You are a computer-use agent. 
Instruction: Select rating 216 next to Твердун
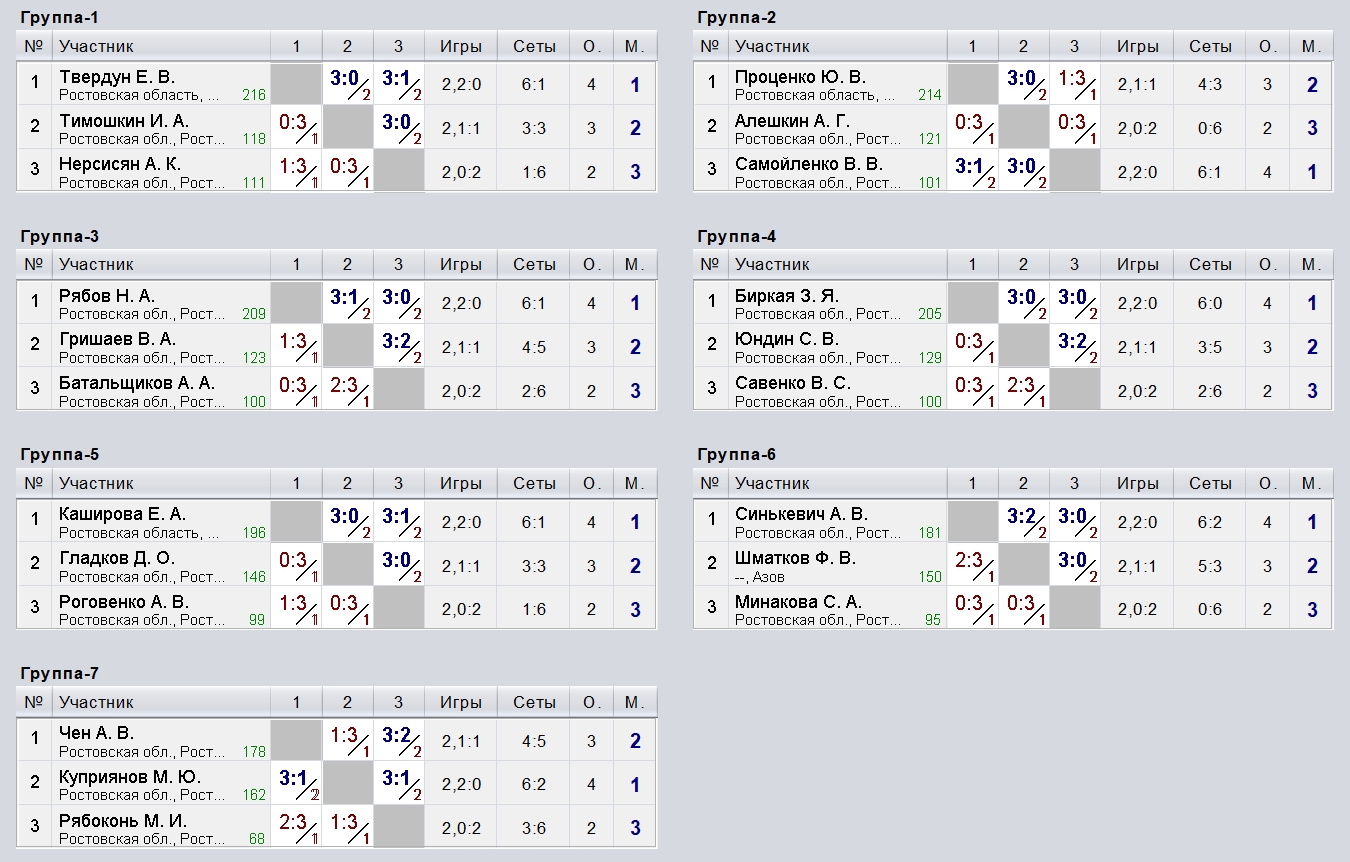[x=254, y=95]
